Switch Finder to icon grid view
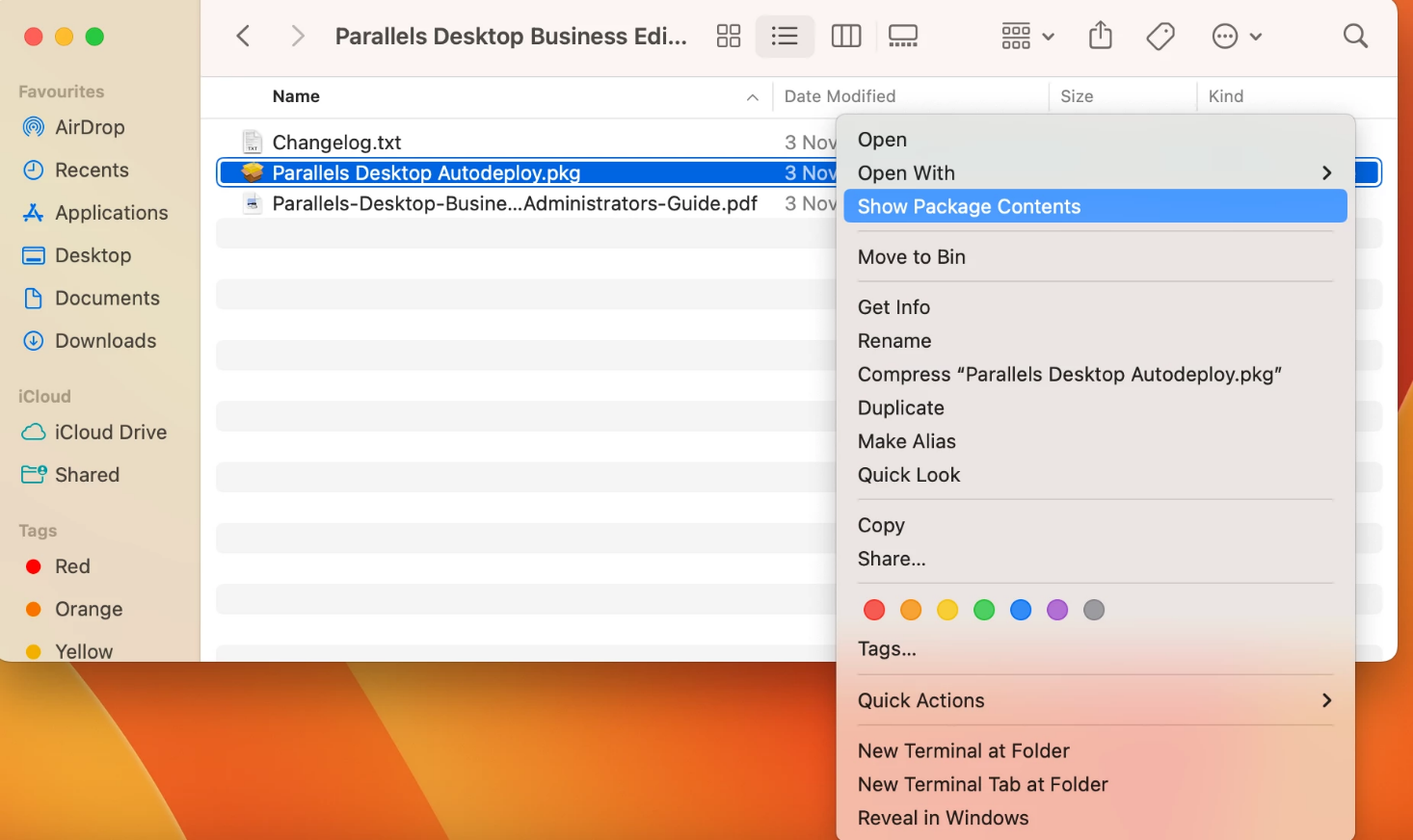The width and height of the screenshot is (1413, 840). click(729, 37)
